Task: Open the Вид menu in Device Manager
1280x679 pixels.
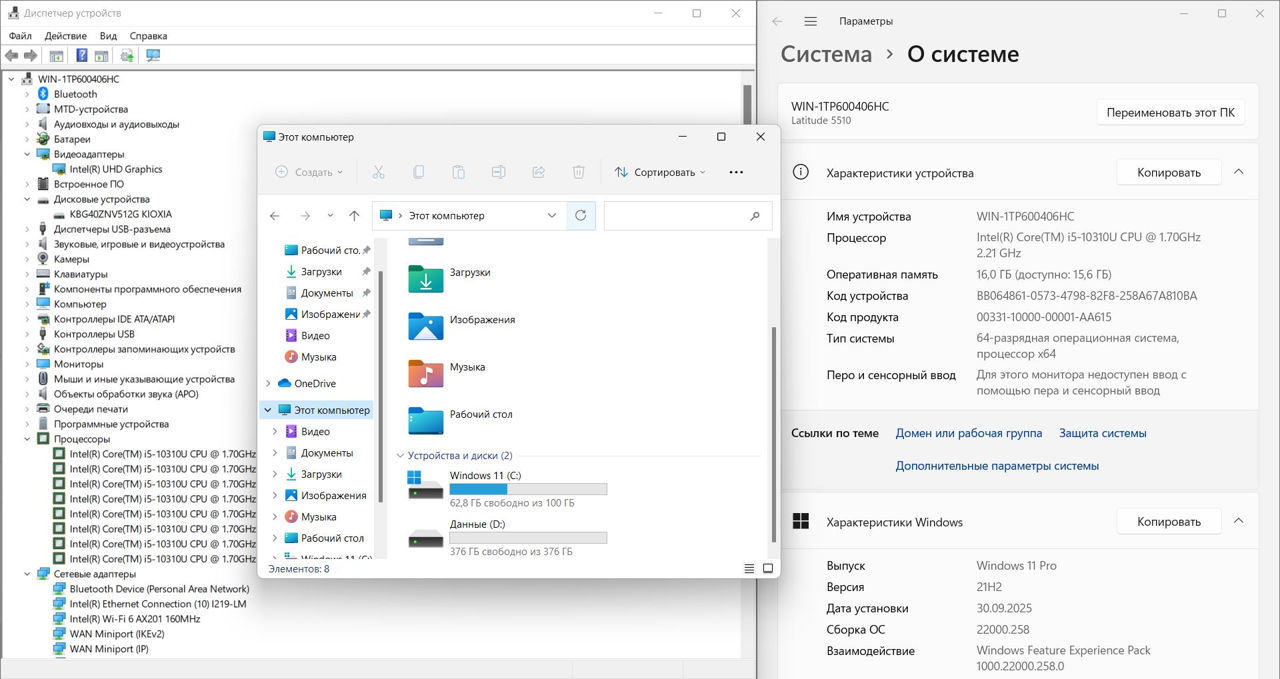Action: point(108,35)
